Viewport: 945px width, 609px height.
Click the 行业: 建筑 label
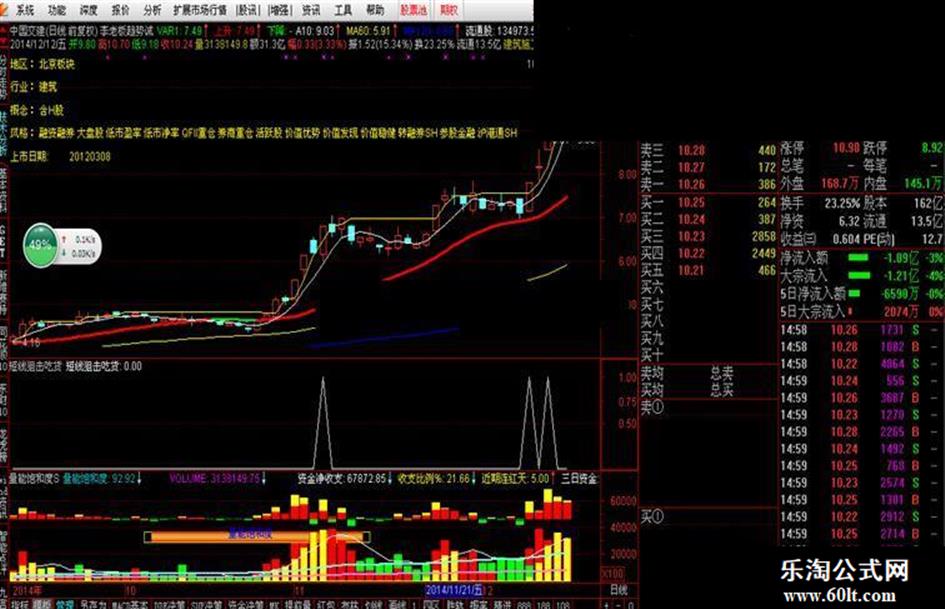(x=34, y=87)
